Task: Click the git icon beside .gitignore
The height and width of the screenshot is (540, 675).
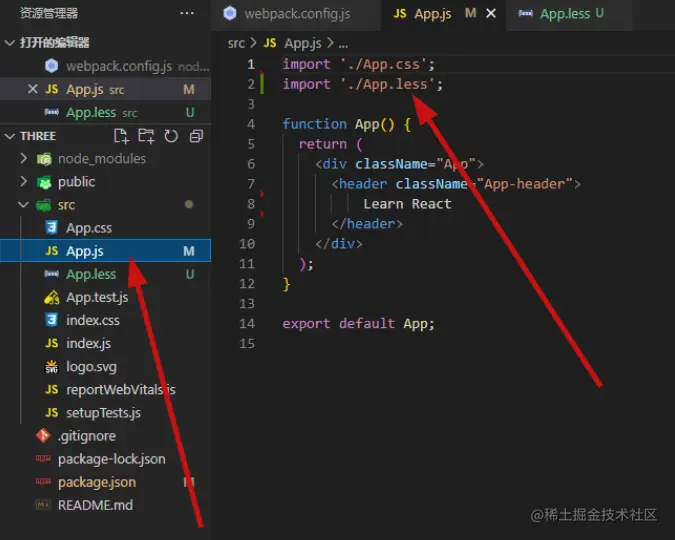Action: 43,436
